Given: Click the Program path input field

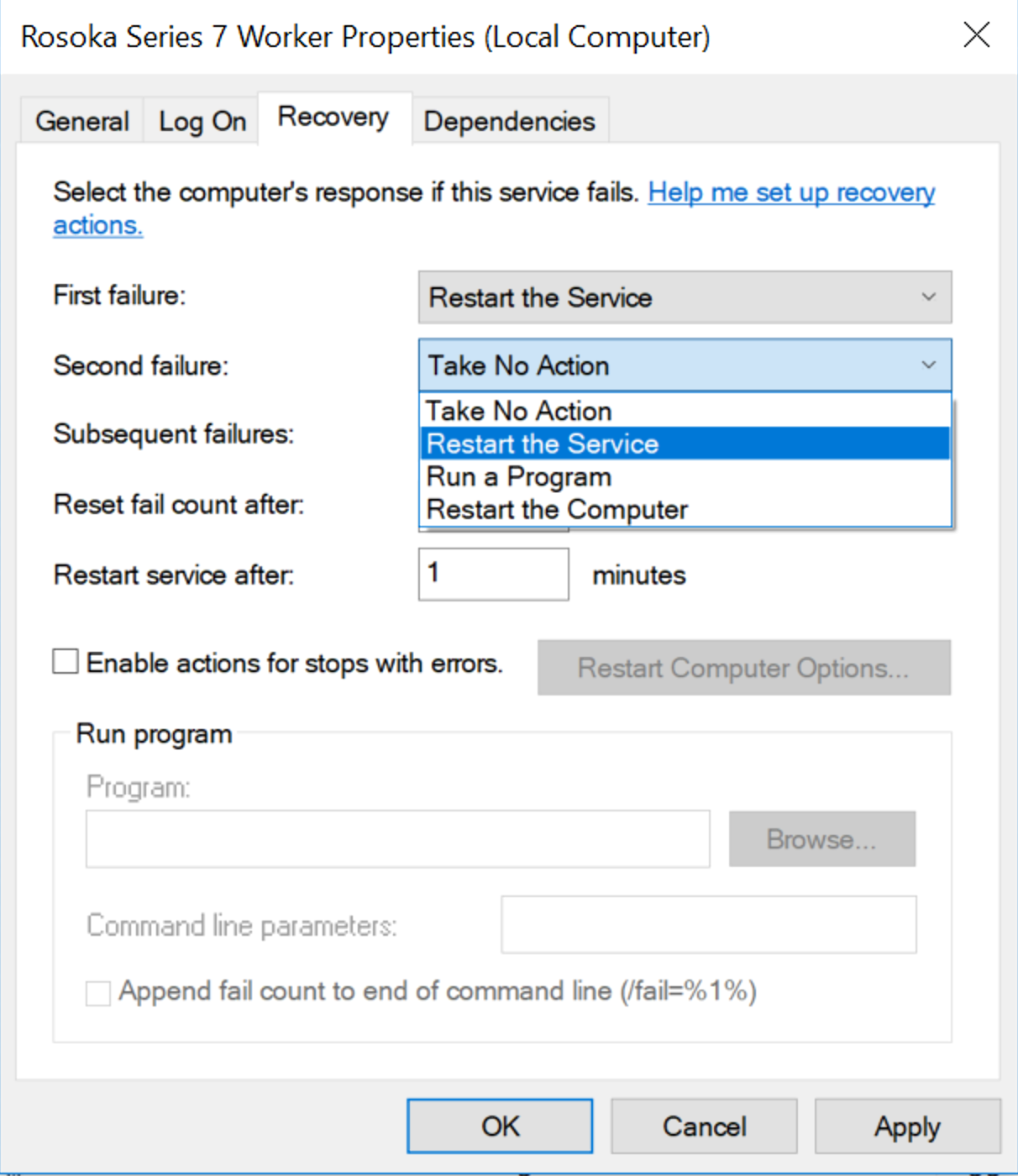Looking at the screenshot, I should click(397, 838).
